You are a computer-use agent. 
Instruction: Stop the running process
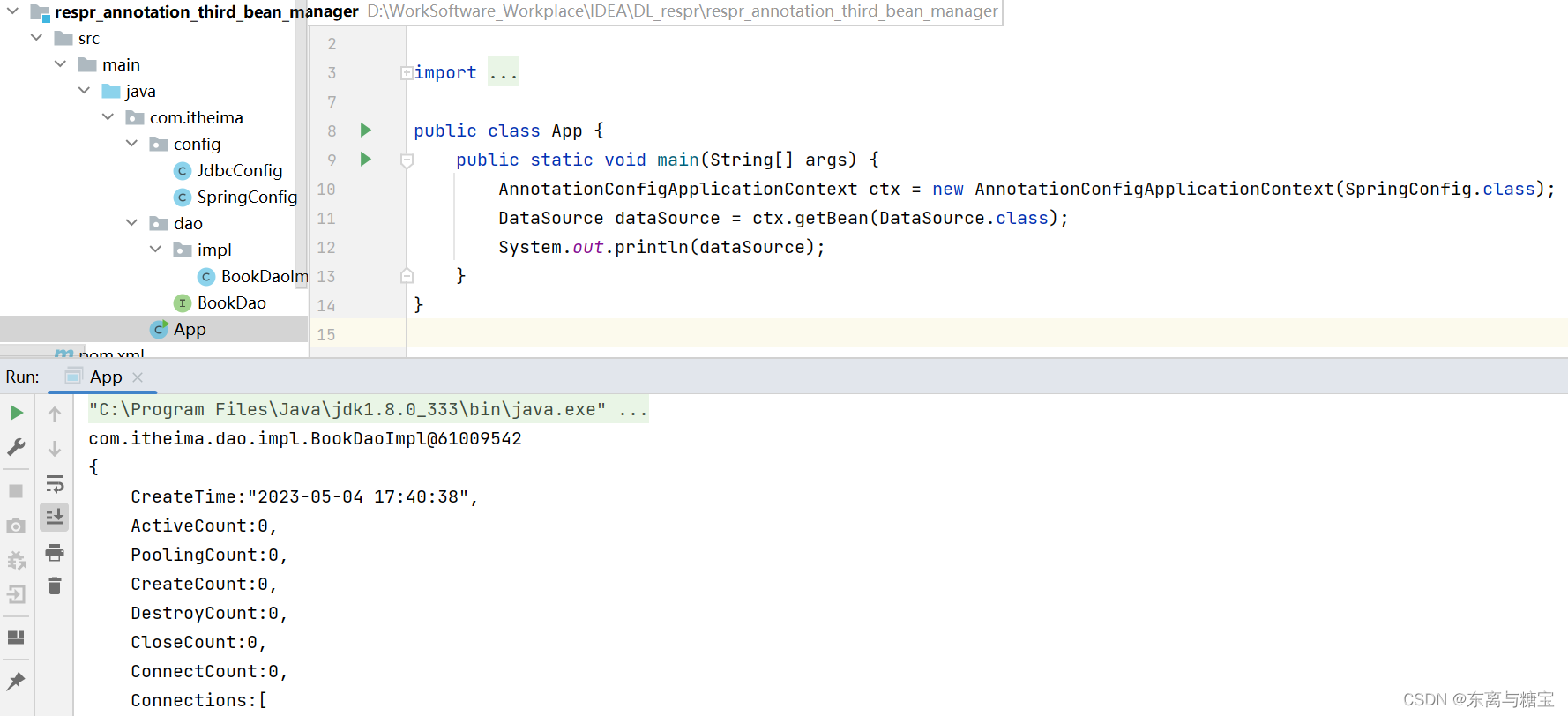(x=16, y=491)
